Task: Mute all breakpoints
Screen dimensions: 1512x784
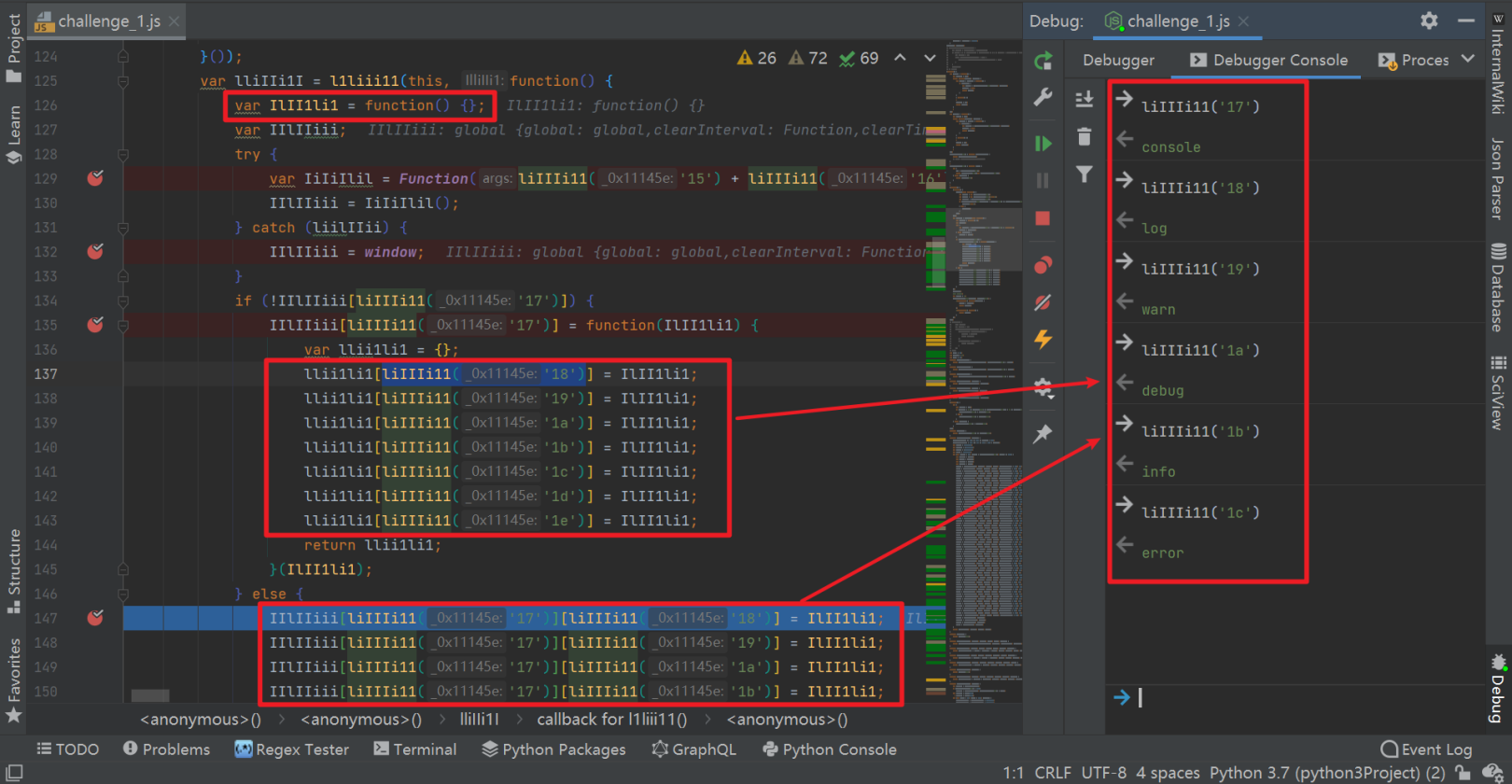Action: point(1043,302)
